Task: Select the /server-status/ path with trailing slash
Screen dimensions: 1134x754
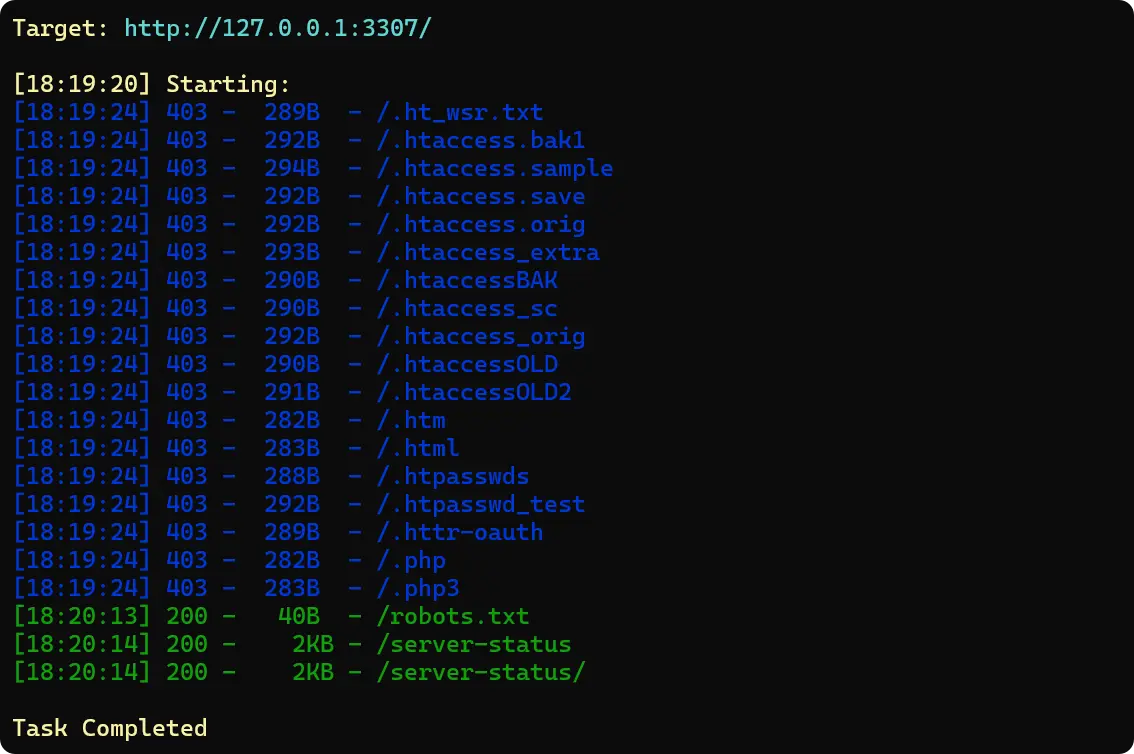Action: click(x=481, y=672)
